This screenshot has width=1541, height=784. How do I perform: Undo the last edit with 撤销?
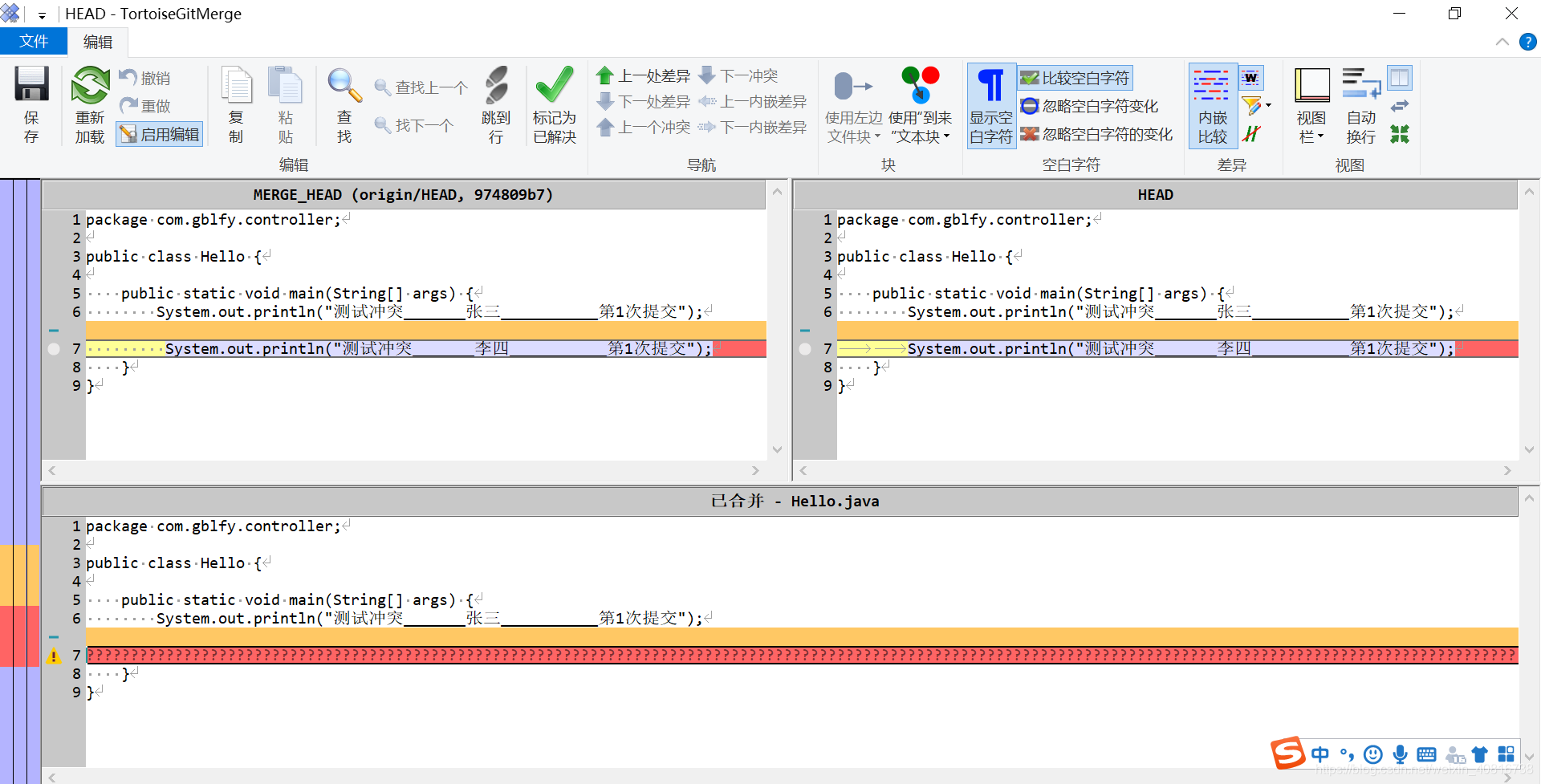click(x=145, y=78)
